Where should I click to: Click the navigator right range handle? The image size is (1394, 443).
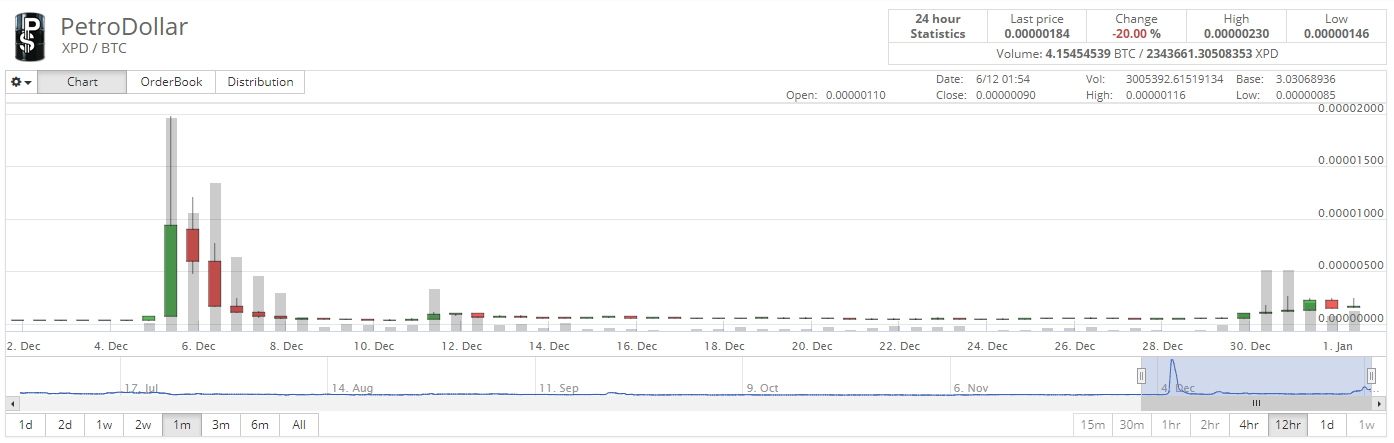1371,375
